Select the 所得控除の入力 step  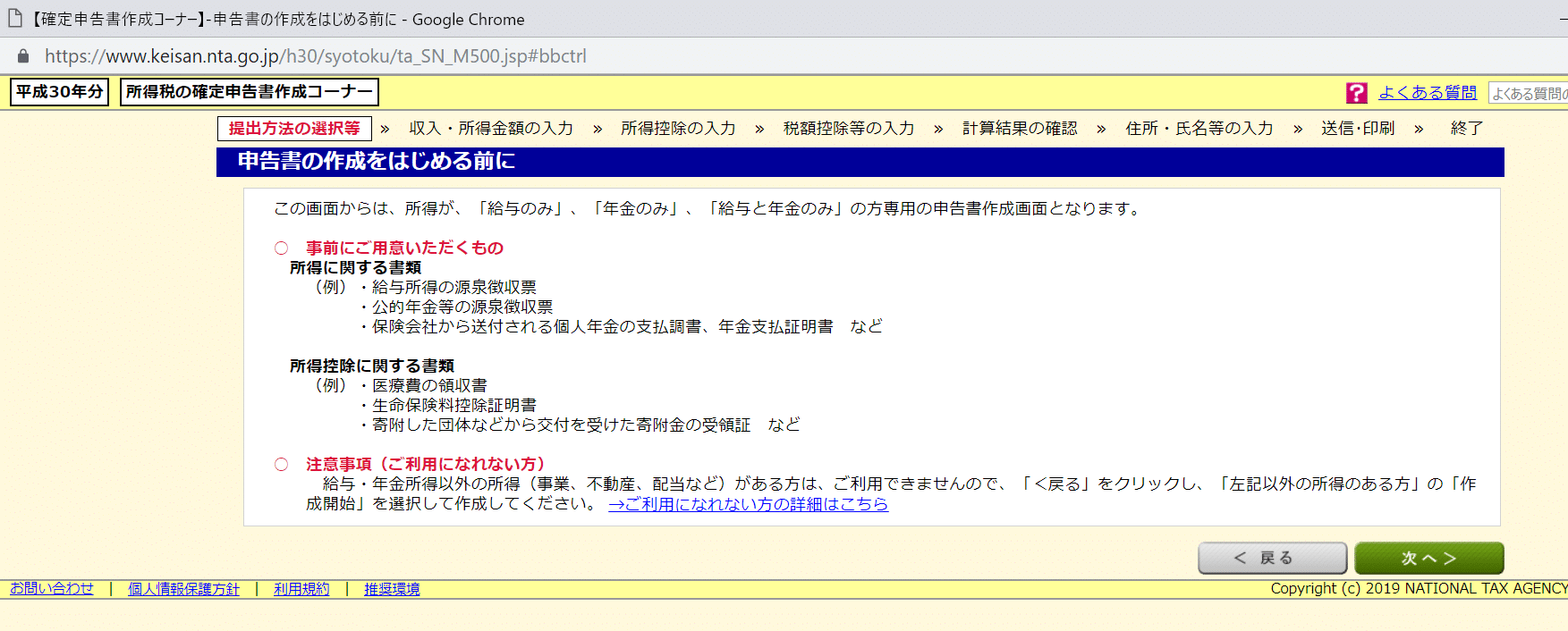(678, 129)
